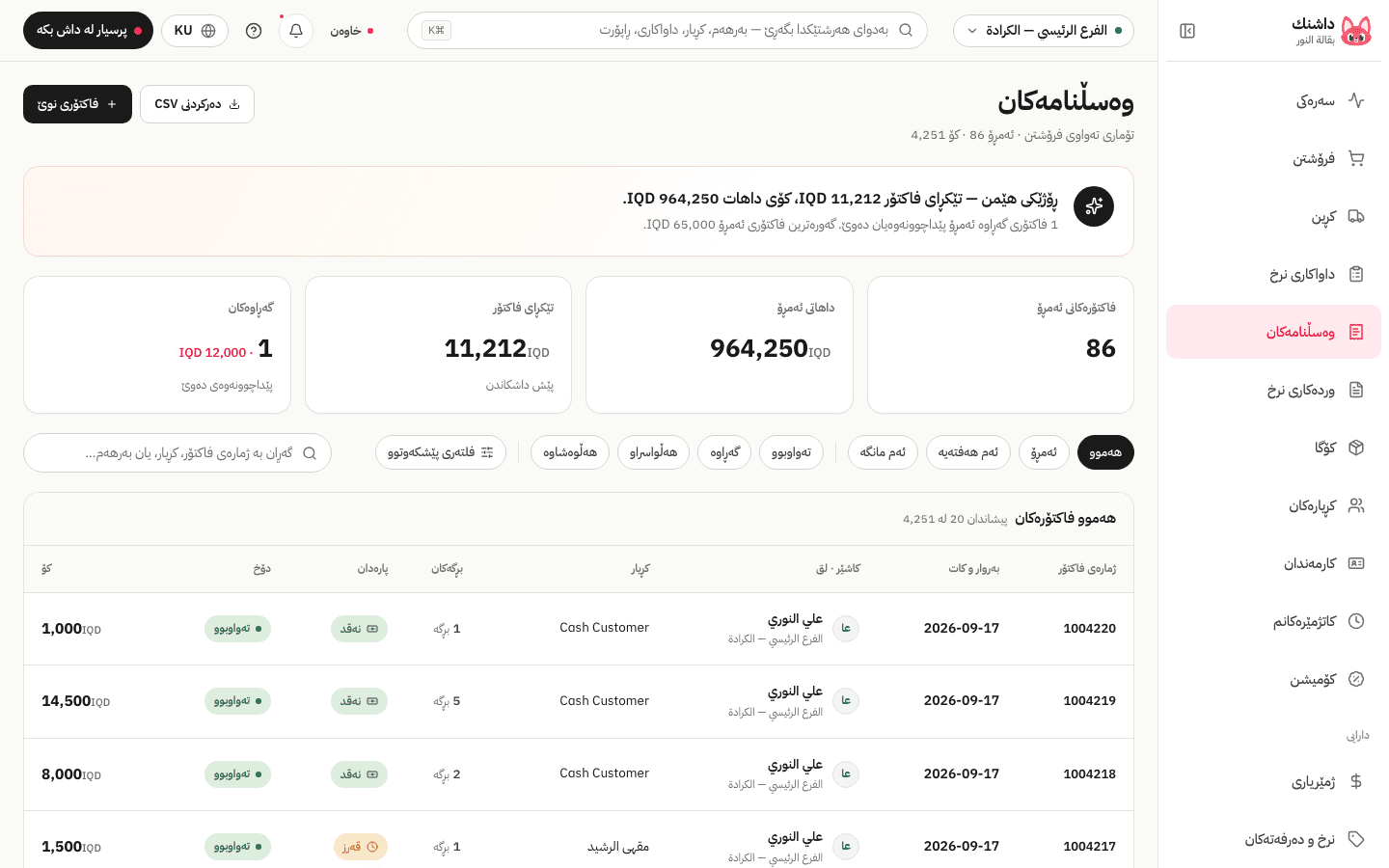The image size is (1389, 868).
Task: Click the گەڕاوەکان stat card
Action: 157,345
